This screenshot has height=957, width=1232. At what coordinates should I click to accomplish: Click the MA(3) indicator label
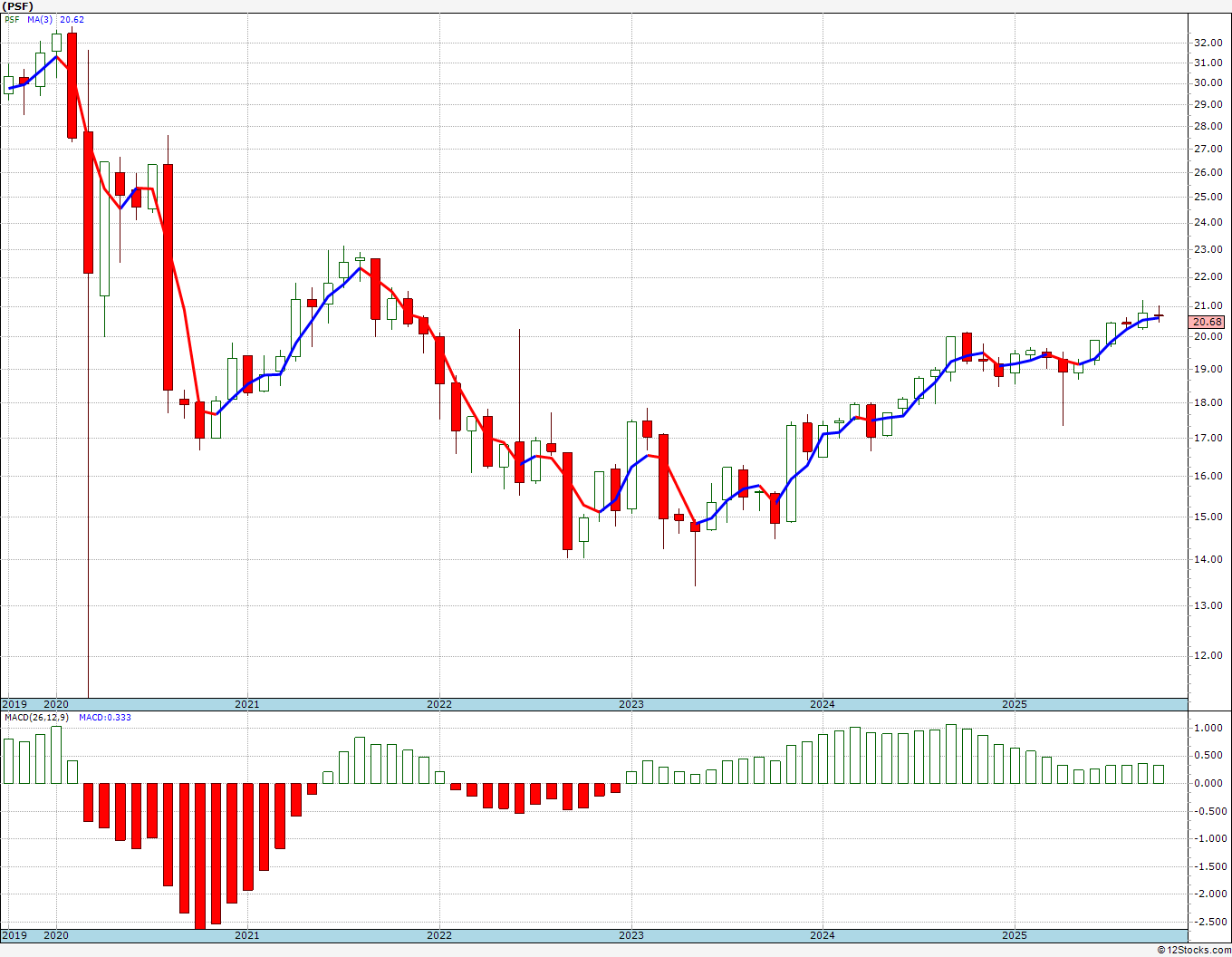click(x=40, y=19)
